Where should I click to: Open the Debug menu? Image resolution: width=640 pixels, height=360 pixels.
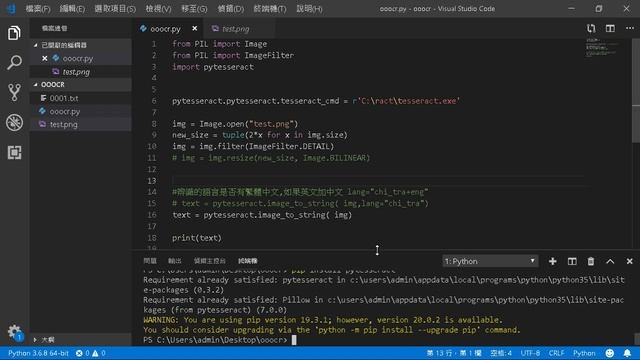[x=230, y=9]
